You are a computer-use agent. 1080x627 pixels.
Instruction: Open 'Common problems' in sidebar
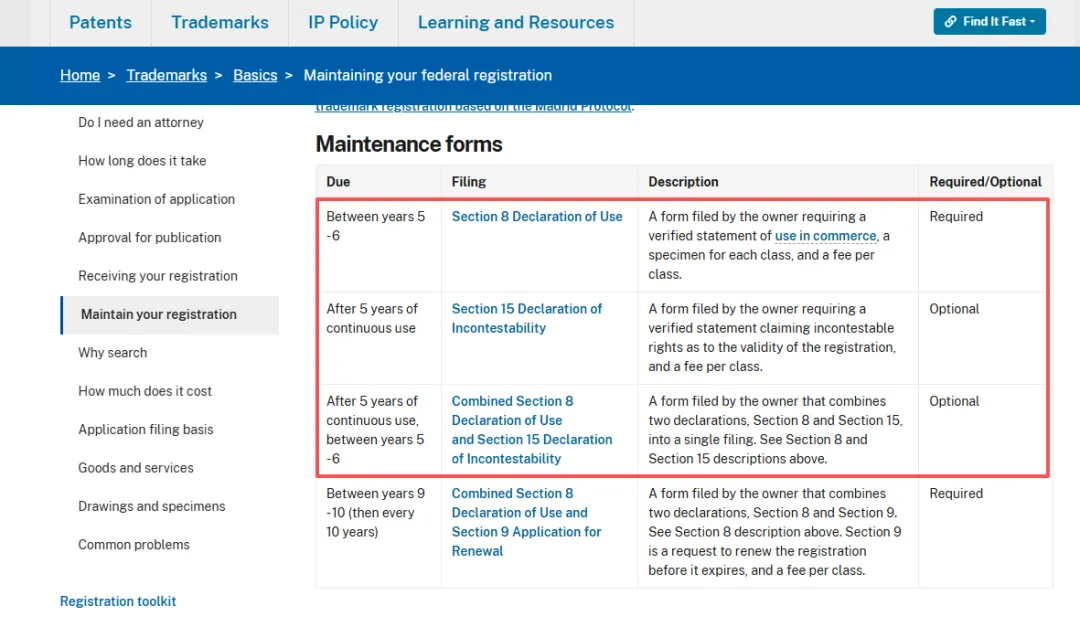(x=134, y=545)
